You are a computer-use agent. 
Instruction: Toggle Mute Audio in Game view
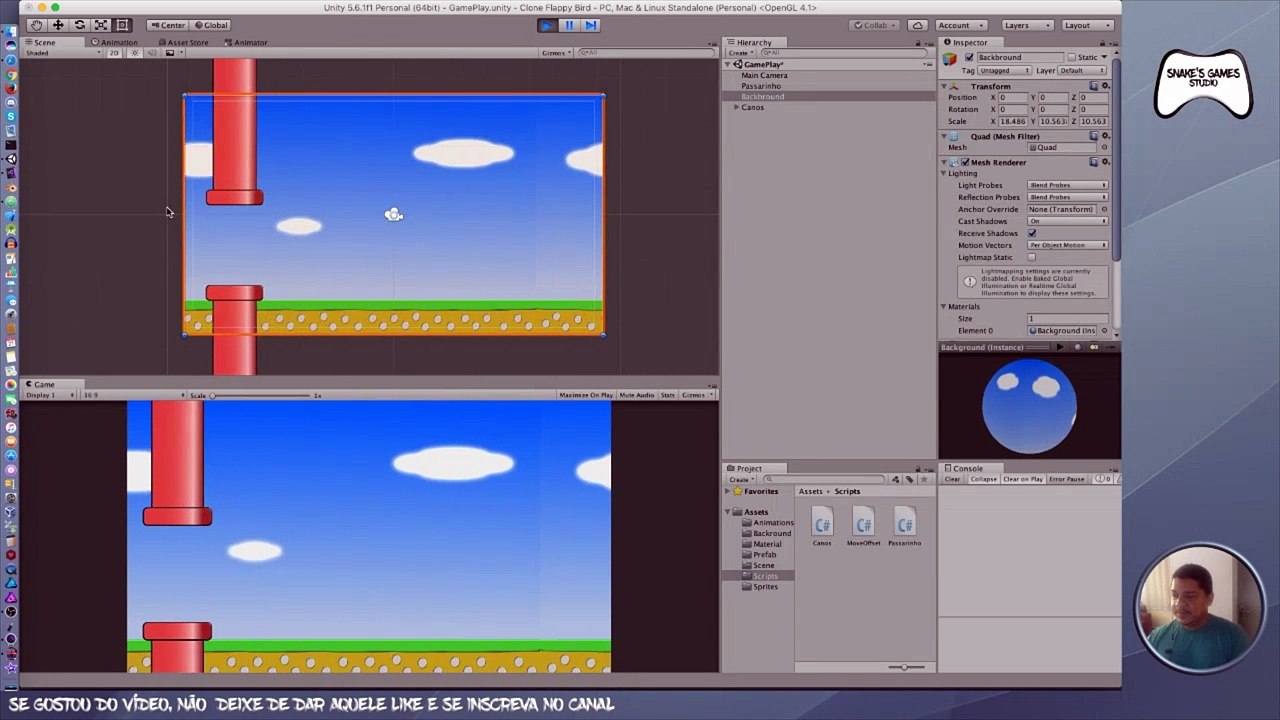click(x=636, y=395)
